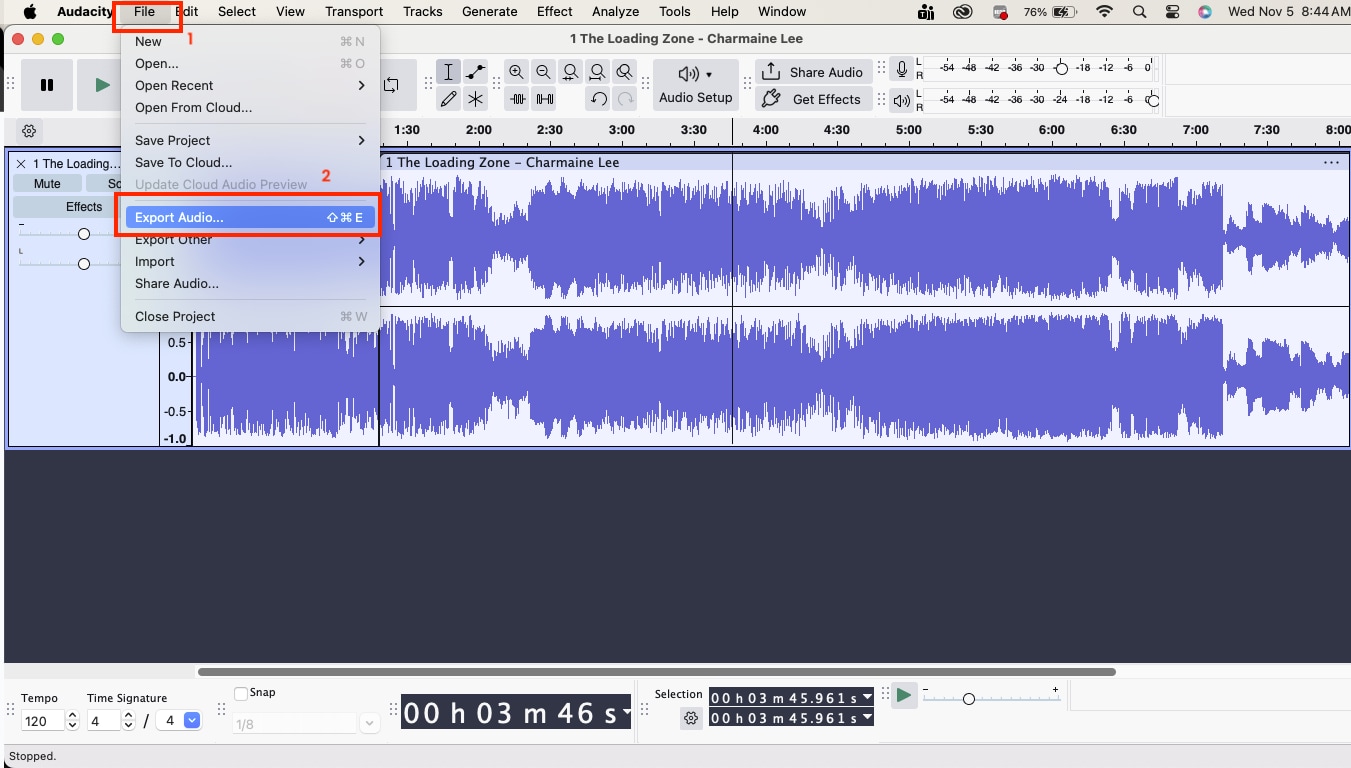Viewport: 1351px width, 768px height.
Task: Trim audio outside the selection
Action: pyautogui.click(x=518, y=98)
